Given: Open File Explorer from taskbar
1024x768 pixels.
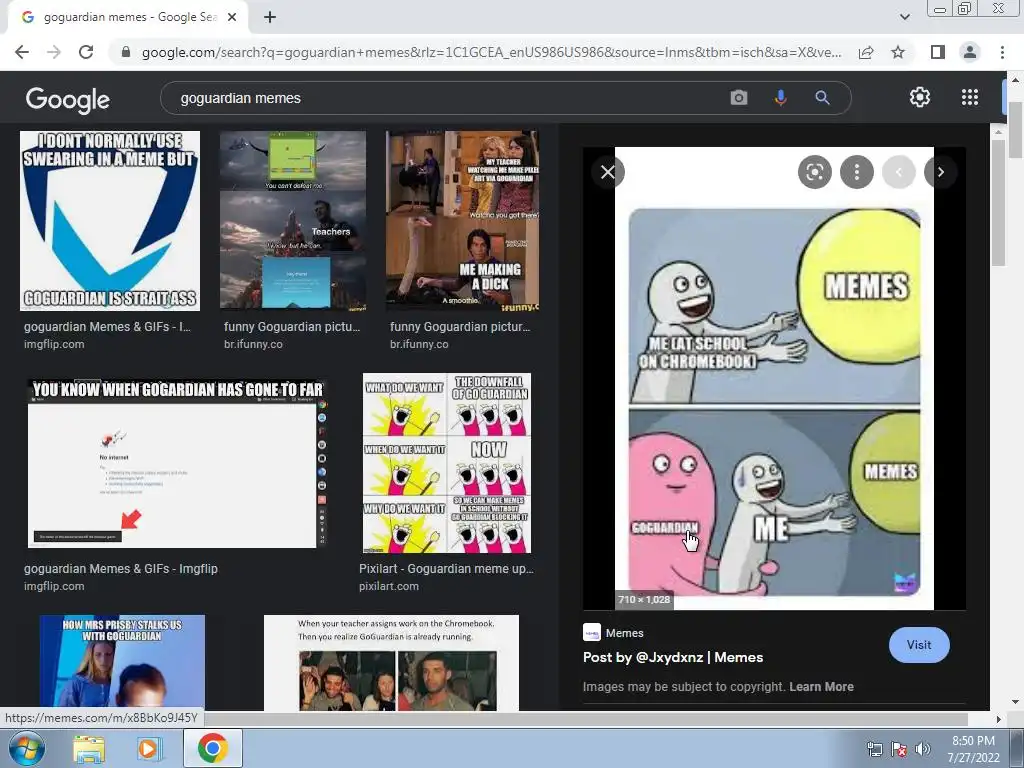Looking at the screenshot, I should (x=89, y=748).
